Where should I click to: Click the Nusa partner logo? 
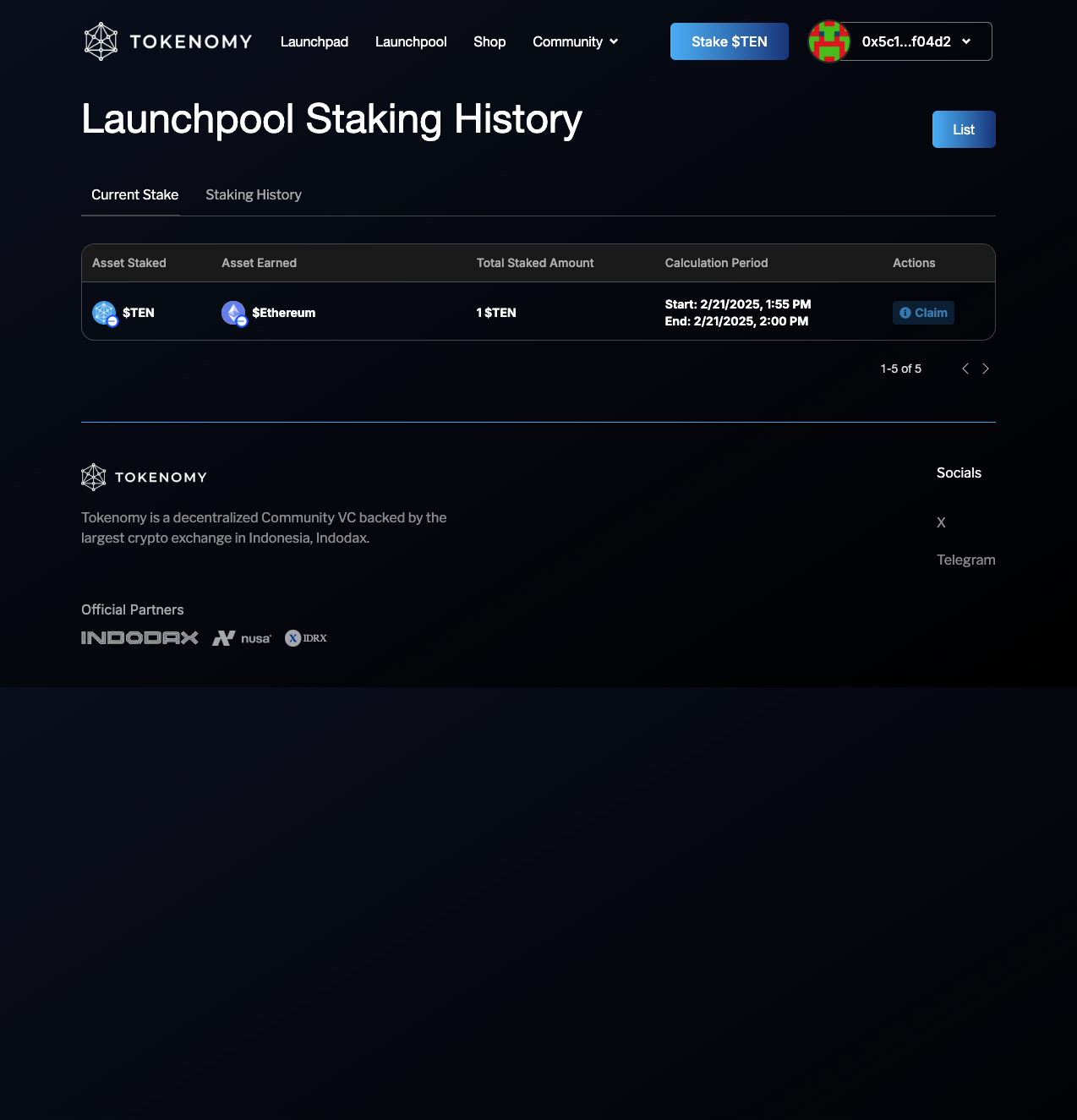[x=242, y=638]
